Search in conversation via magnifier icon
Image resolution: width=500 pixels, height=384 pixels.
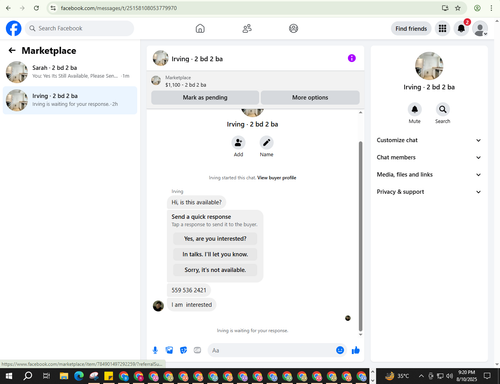[x=443, y=109]
